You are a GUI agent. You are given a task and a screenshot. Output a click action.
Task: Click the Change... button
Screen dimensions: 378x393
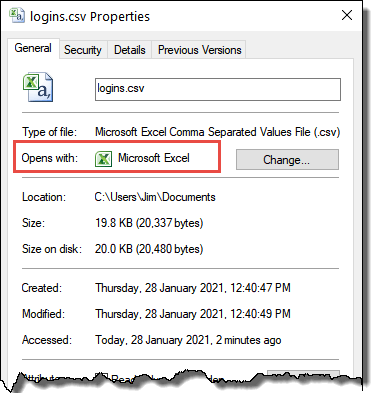[287, 160]
